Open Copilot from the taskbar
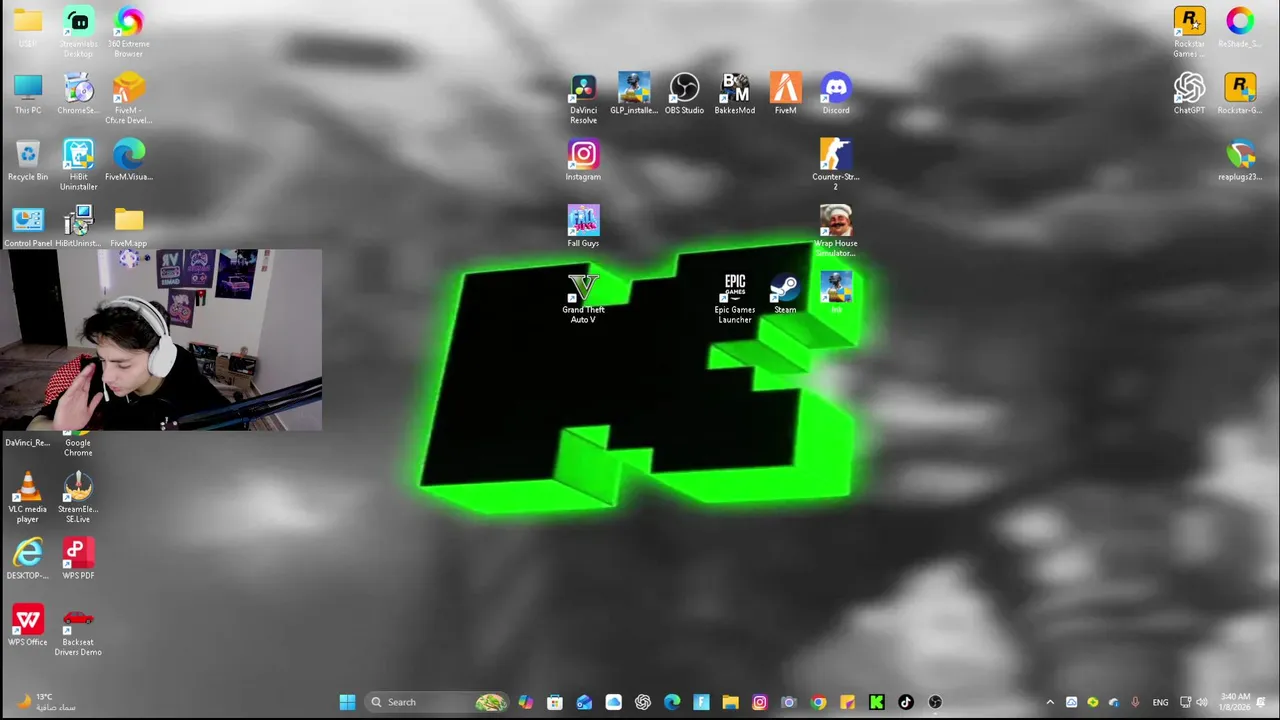The height and width of the screenshot is (720, 1280). tap(526, 702)
